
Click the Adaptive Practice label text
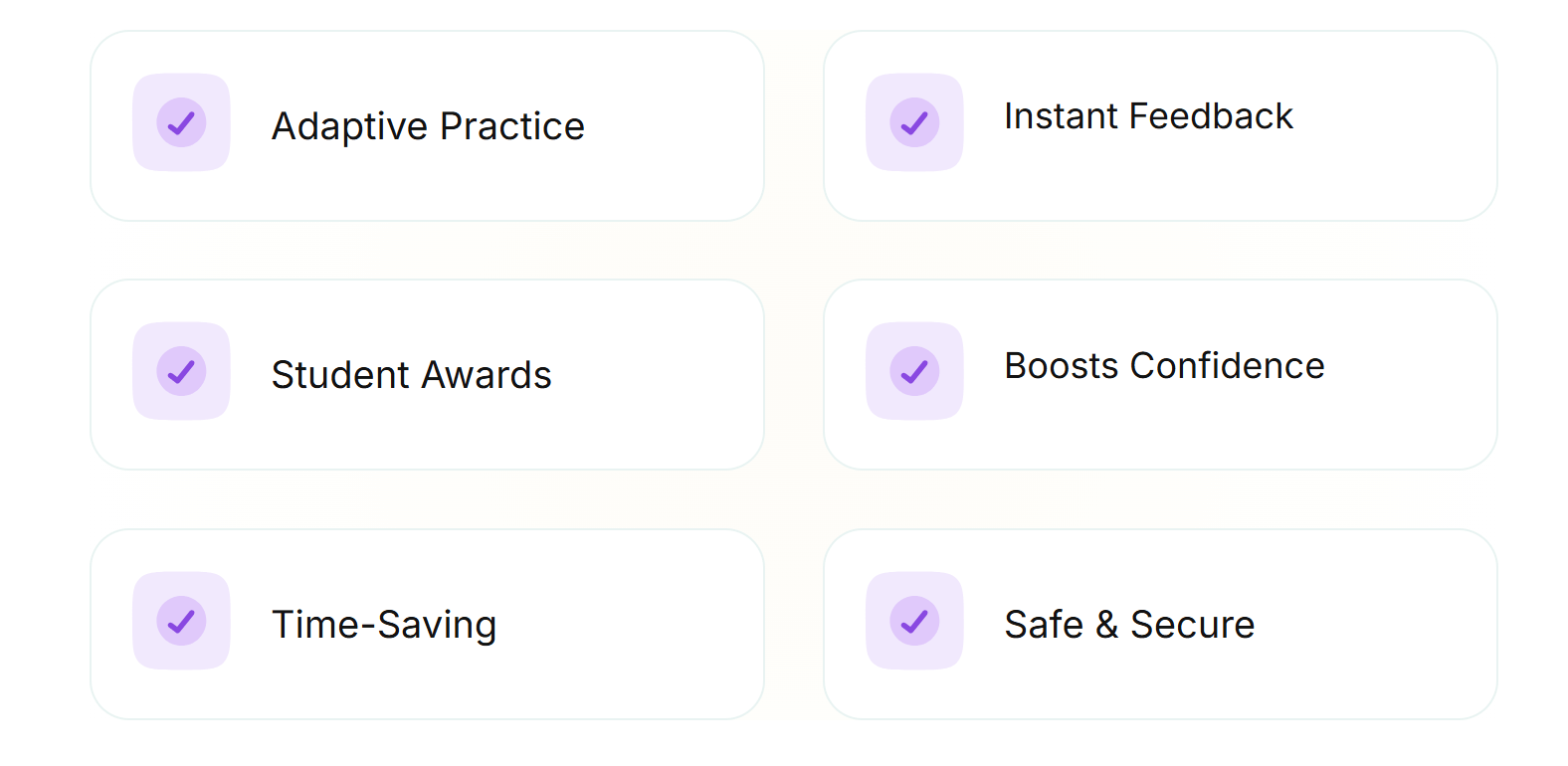(x=428, y=126)
